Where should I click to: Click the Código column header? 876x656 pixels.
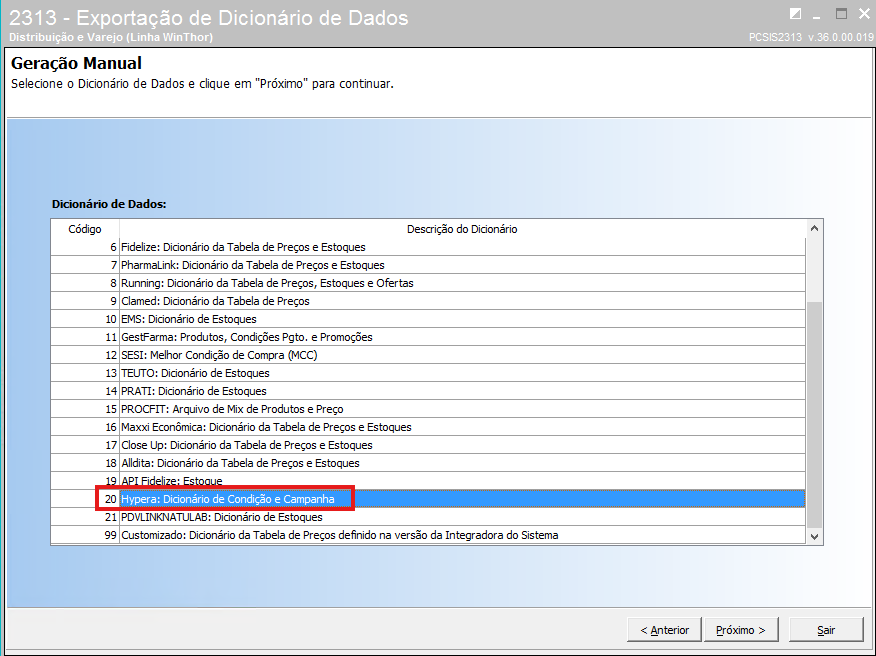click(x=85, y=229)
